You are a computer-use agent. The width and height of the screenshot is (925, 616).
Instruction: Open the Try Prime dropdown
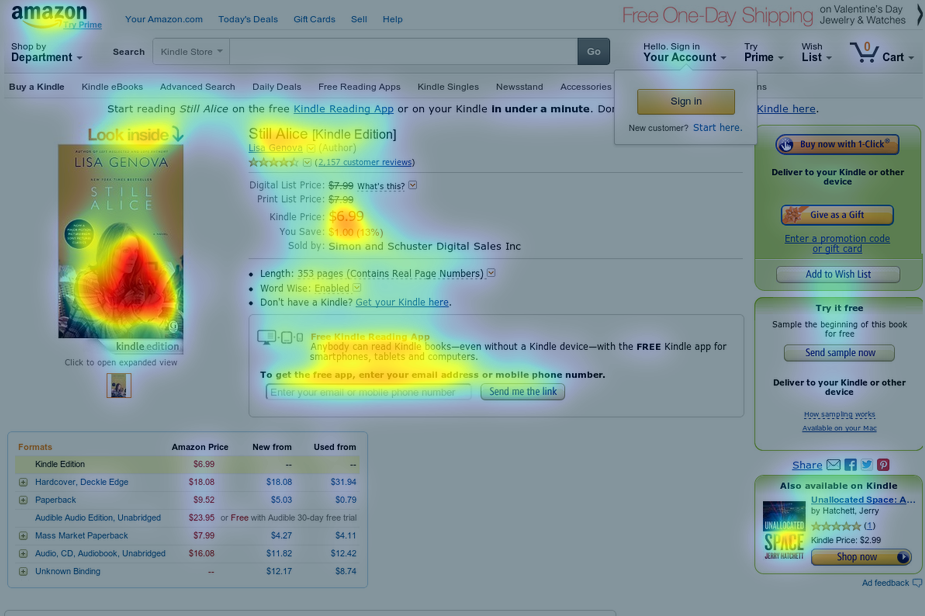click(763, 52)
